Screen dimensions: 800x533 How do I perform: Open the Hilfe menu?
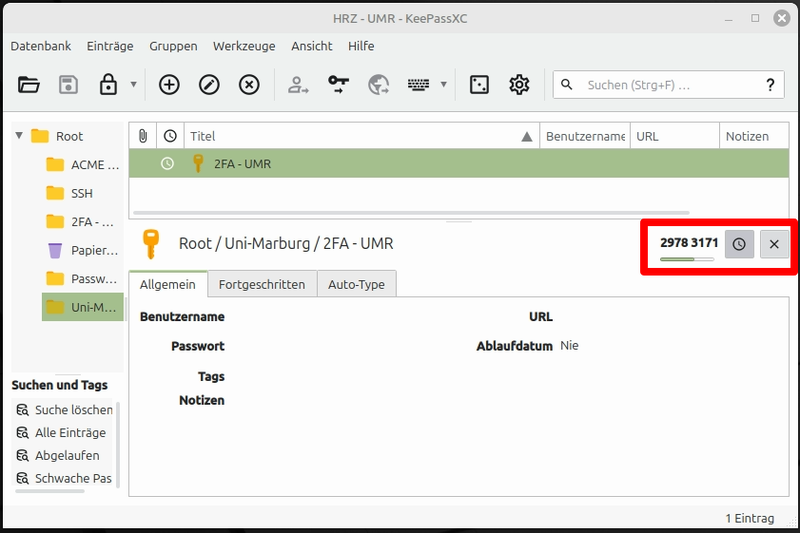[x=361, y=46]
